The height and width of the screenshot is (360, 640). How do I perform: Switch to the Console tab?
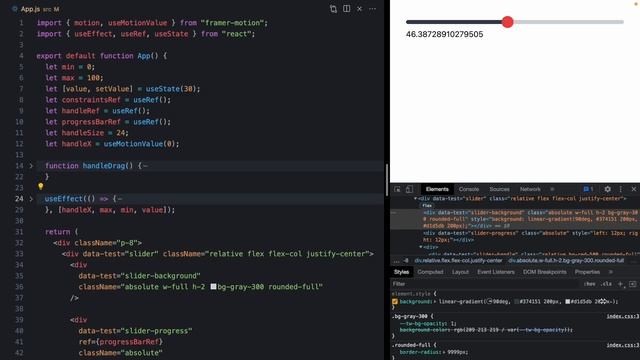point(469,189)
